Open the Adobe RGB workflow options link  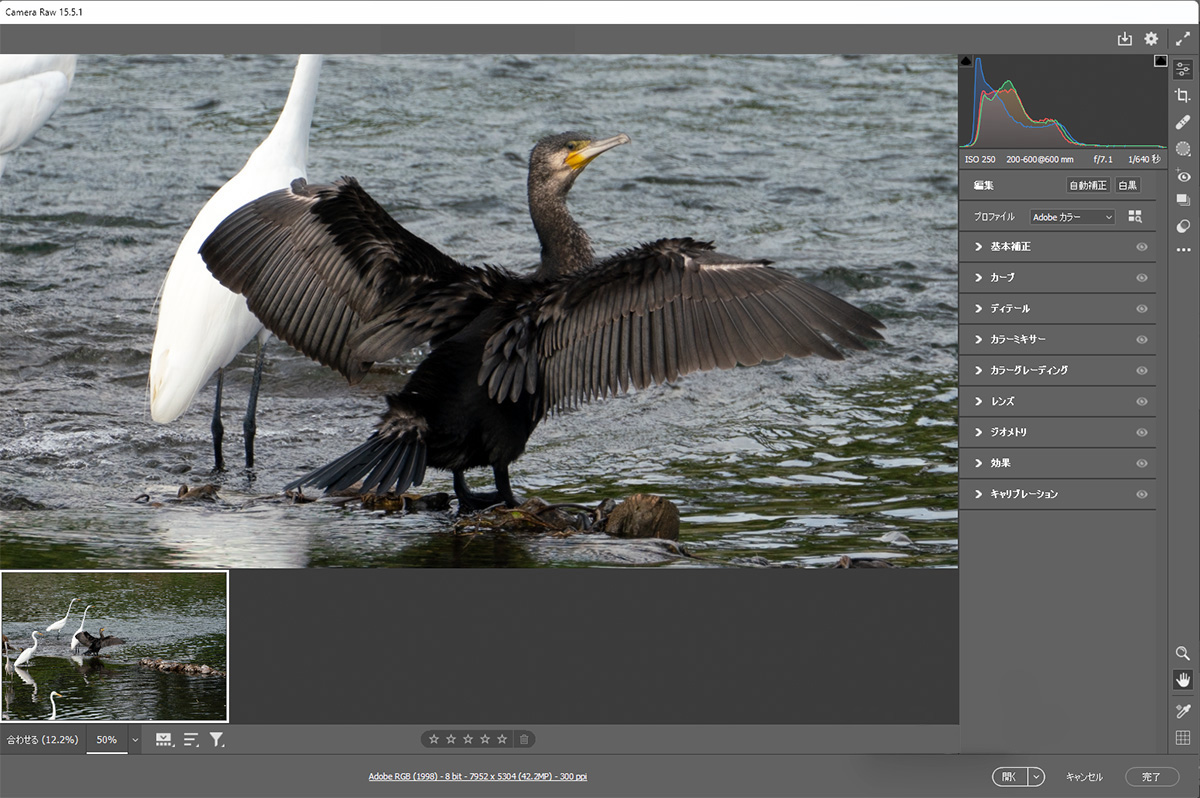tap(477, 776)
